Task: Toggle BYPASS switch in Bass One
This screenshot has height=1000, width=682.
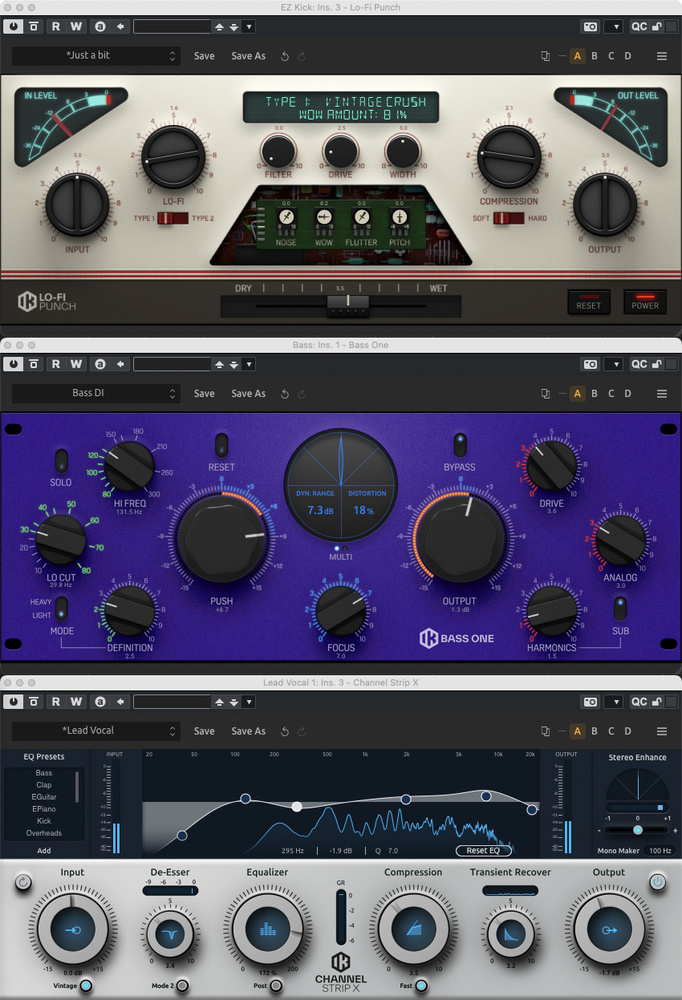Action: click(459, 445)
